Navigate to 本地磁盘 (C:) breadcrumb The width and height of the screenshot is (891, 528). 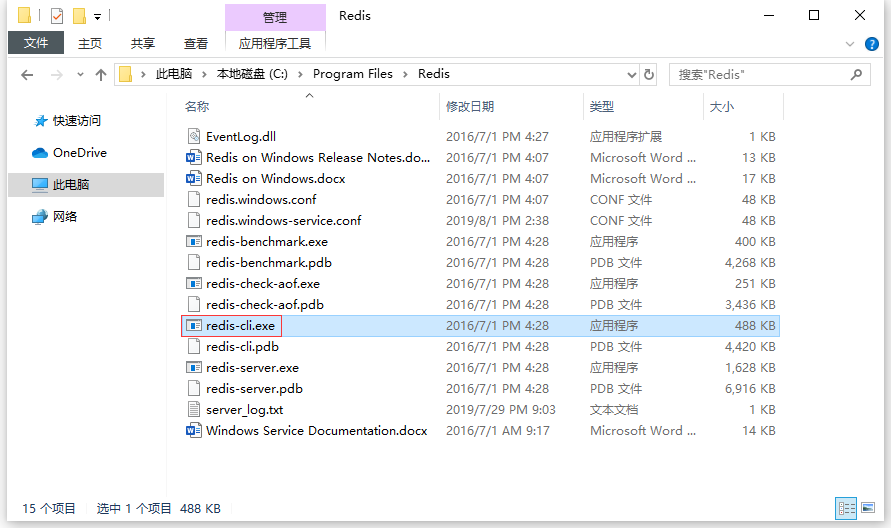(x=252, y=74)
